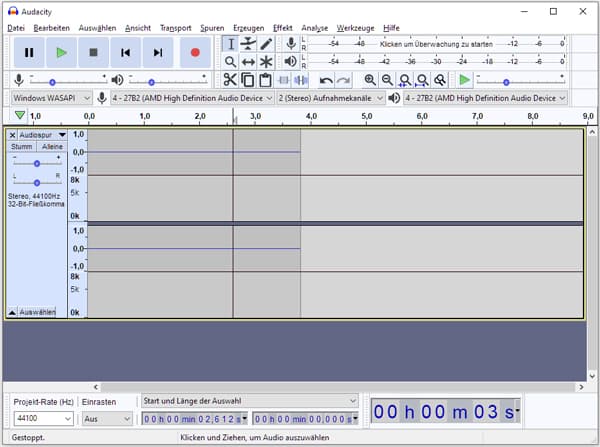Zoom in with the plus magnifier

[370, 80]
